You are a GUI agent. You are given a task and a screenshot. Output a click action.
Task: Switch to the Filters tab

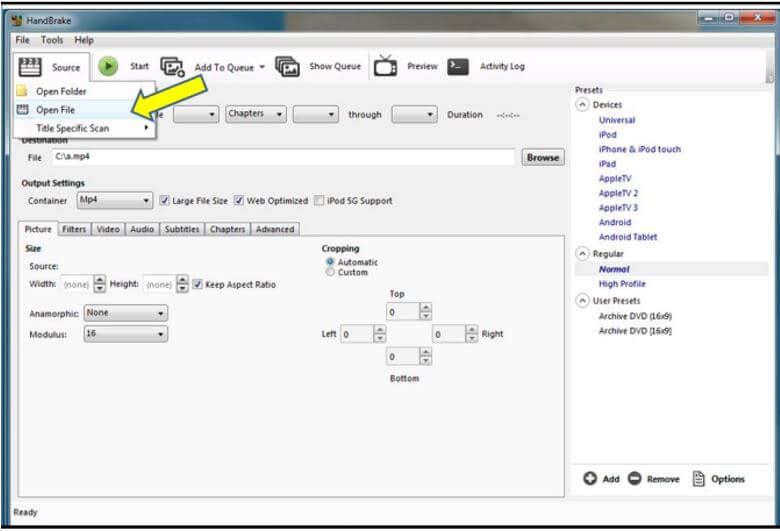pos(74,229)
